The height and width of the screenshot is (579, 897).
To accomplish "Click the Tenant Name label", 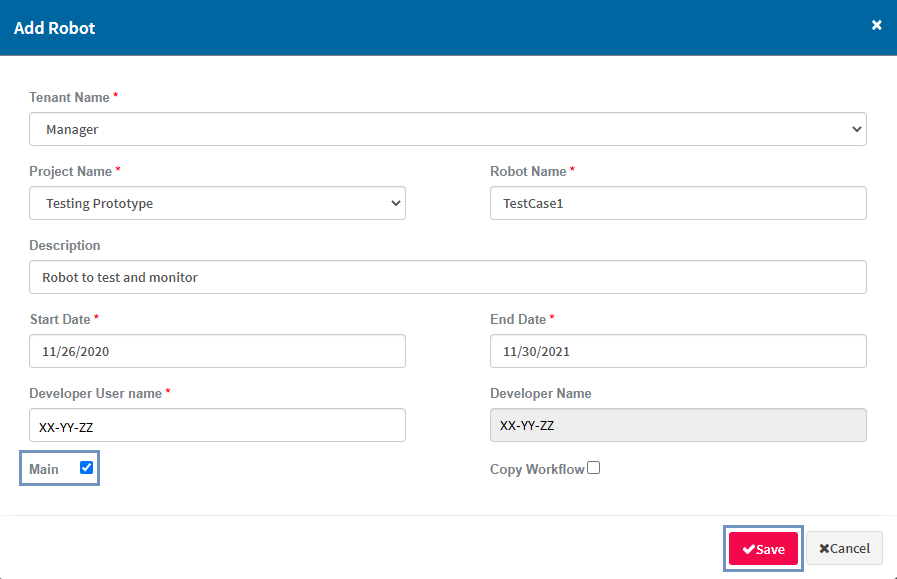I will tap(69, 97).
